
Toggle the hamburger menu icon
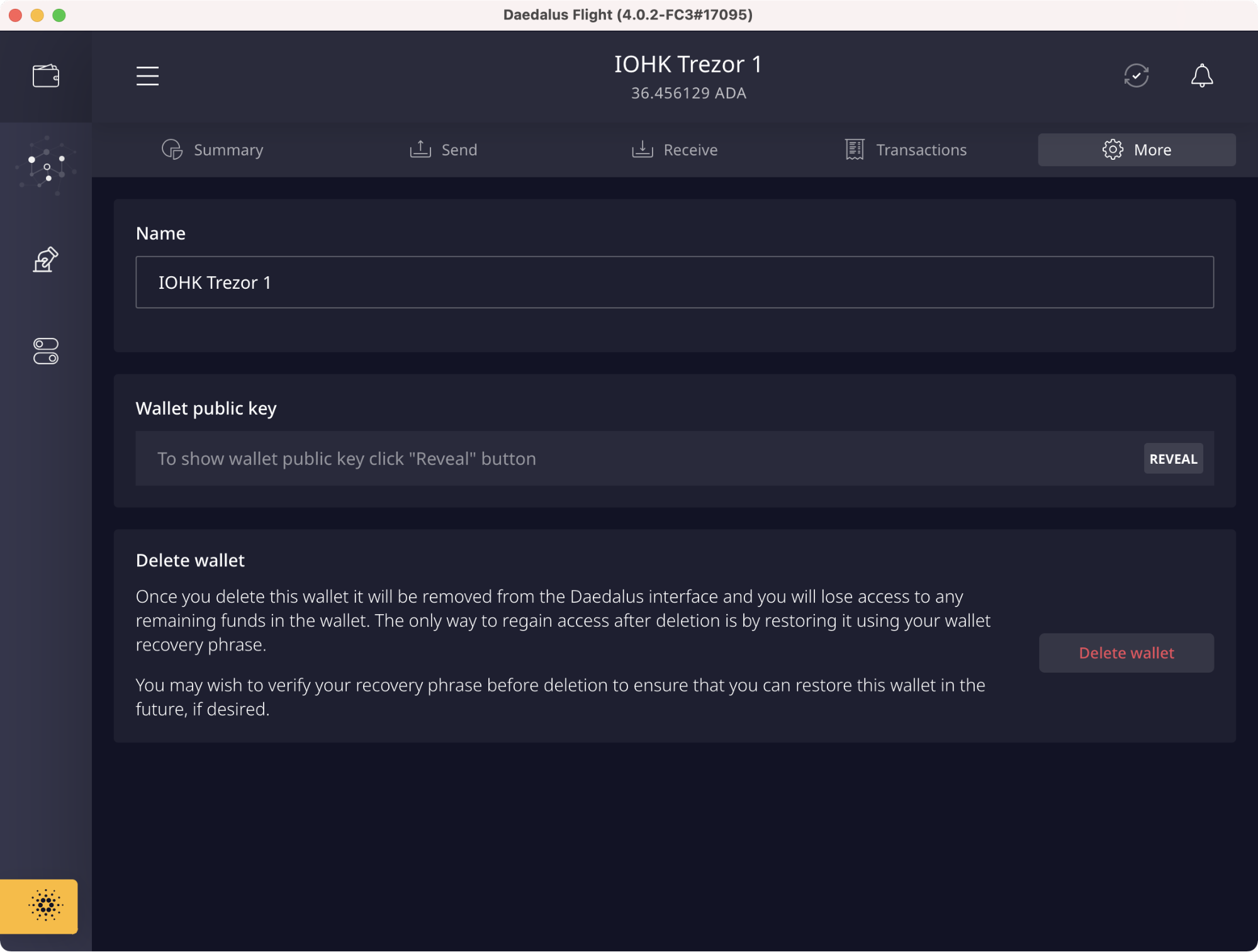(147, 76)
